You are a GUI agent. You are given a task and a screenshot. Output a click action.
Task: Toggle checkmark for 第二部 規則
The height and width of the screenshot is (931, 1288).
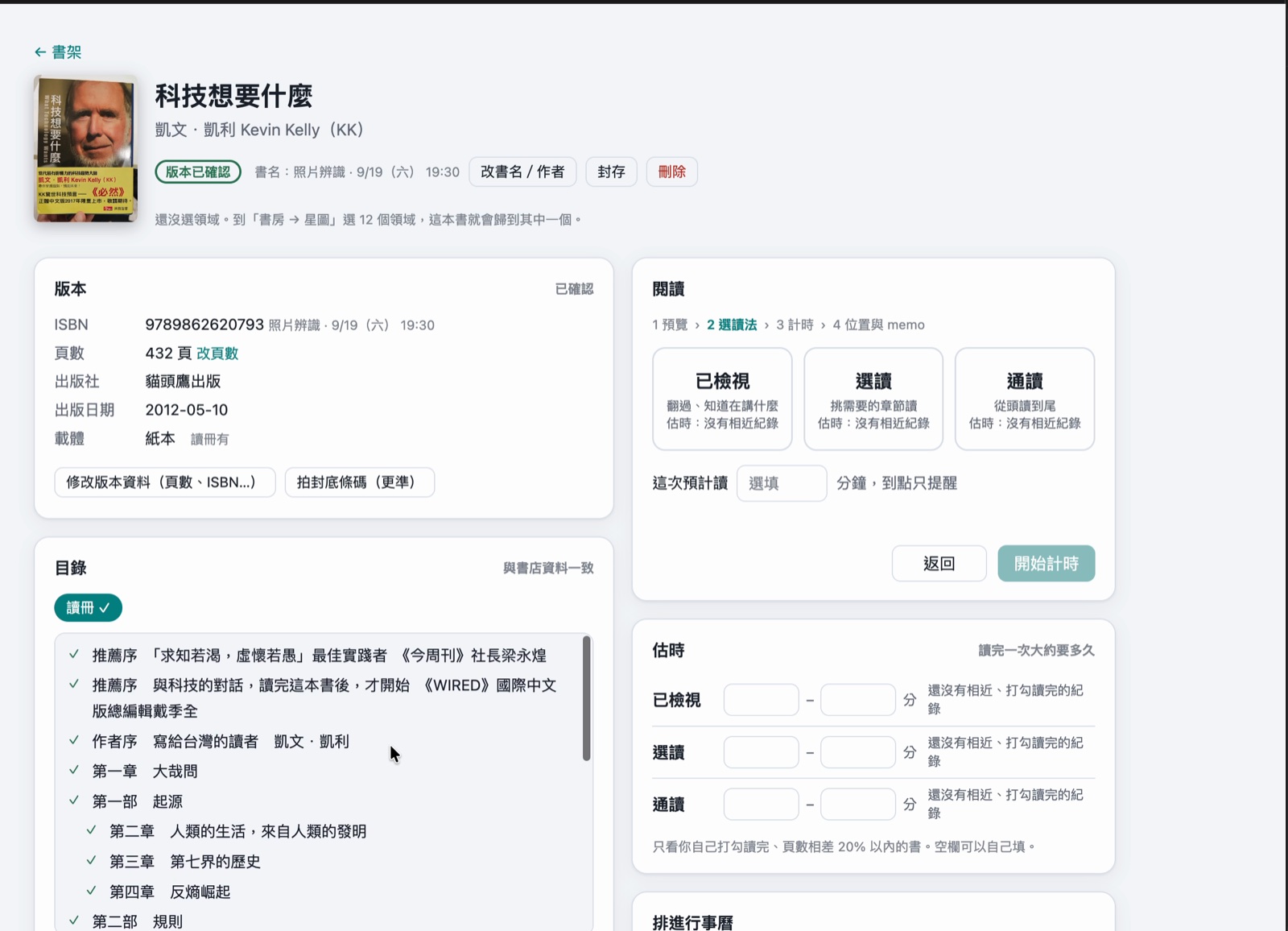coord(74,921)
